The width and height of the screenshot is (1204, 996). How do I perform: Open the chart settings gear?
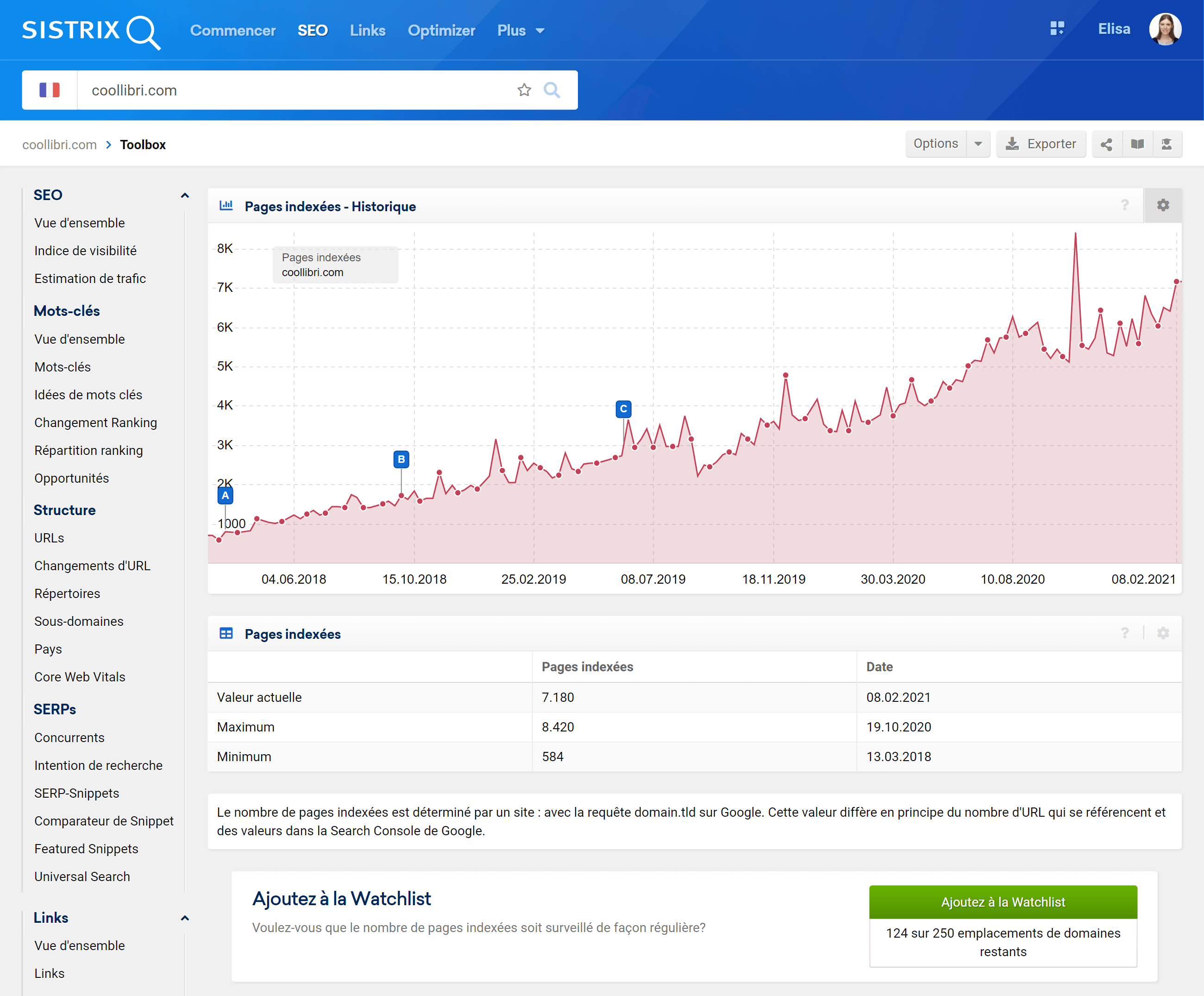(x=1163, y=205)
